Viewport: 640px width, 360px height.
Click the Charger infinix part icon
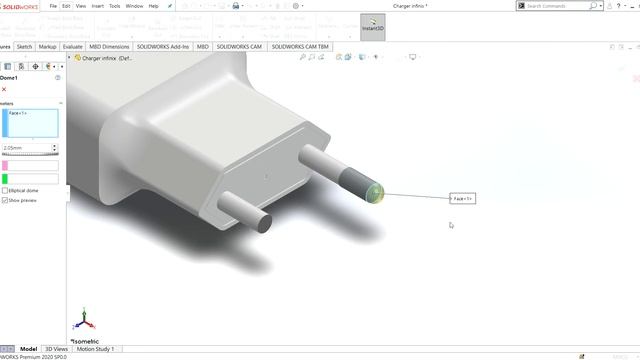[x=78, y=58]
